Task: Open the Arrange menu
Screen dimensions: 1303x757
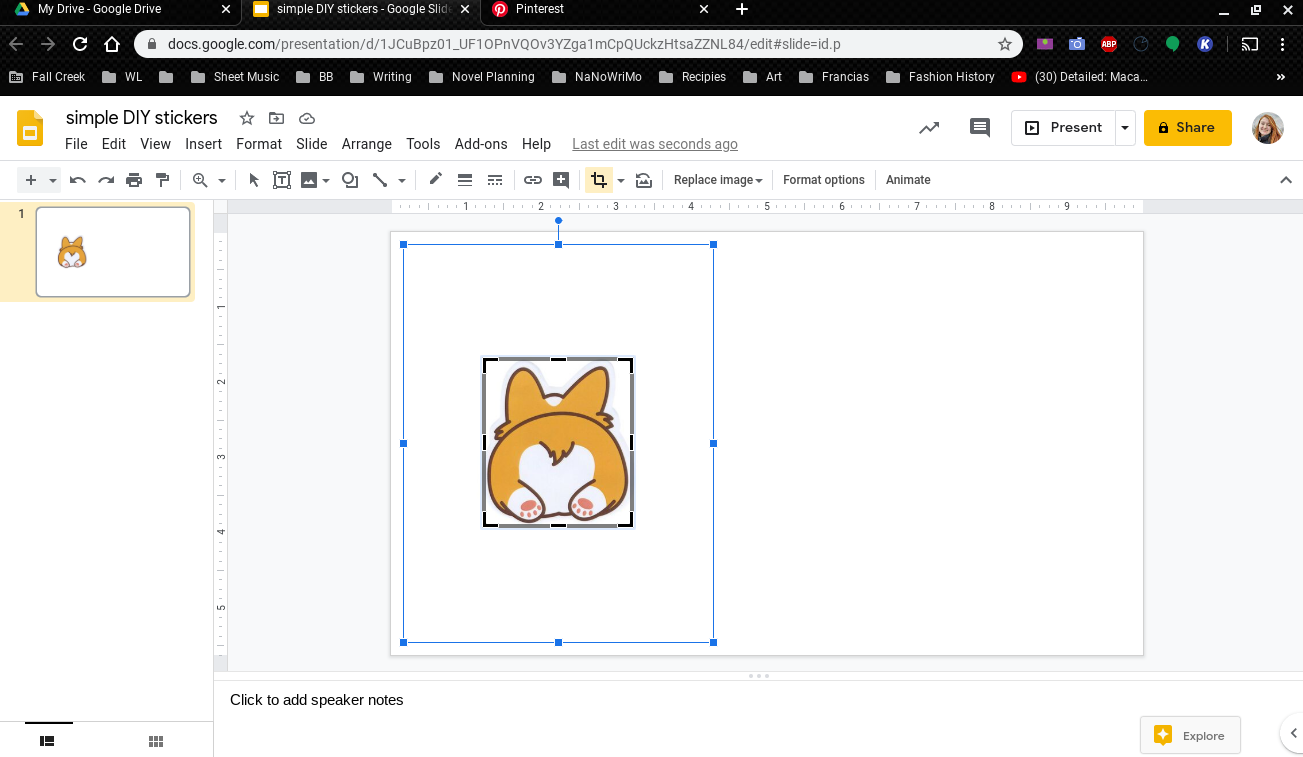Action: pos(366,144)
